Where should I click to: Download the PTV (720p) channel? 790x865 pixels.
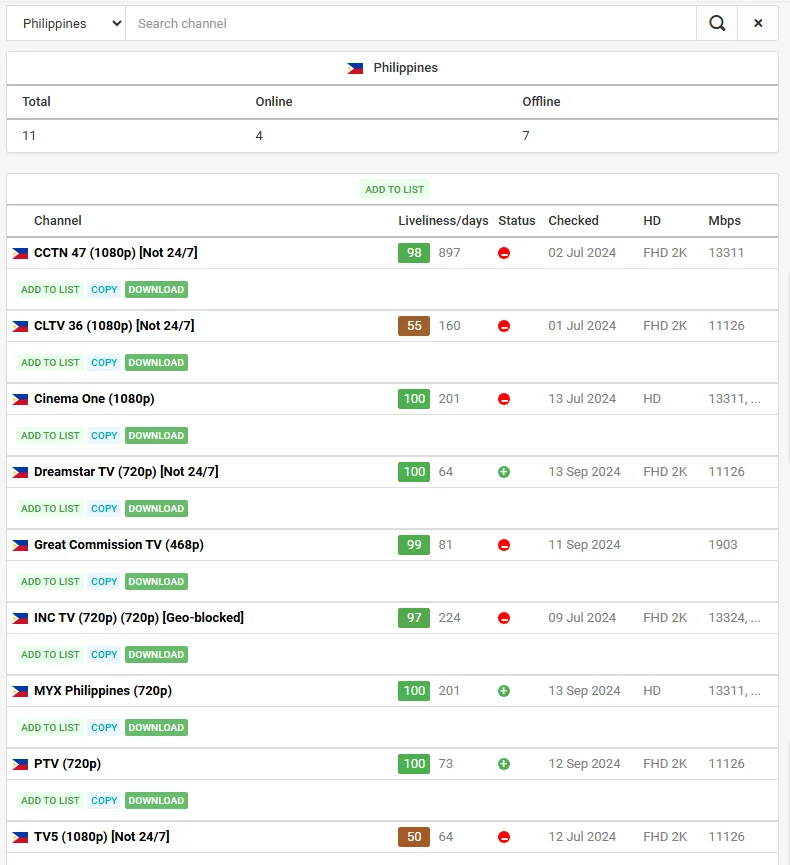[x=156, y=800]
